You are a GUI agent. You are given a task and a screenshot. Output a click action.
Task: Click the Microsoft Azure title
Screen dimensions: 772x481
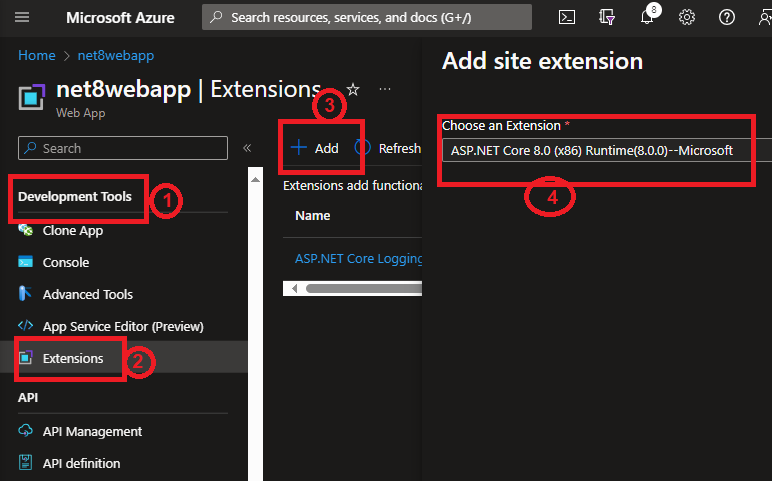pos(120,18)
